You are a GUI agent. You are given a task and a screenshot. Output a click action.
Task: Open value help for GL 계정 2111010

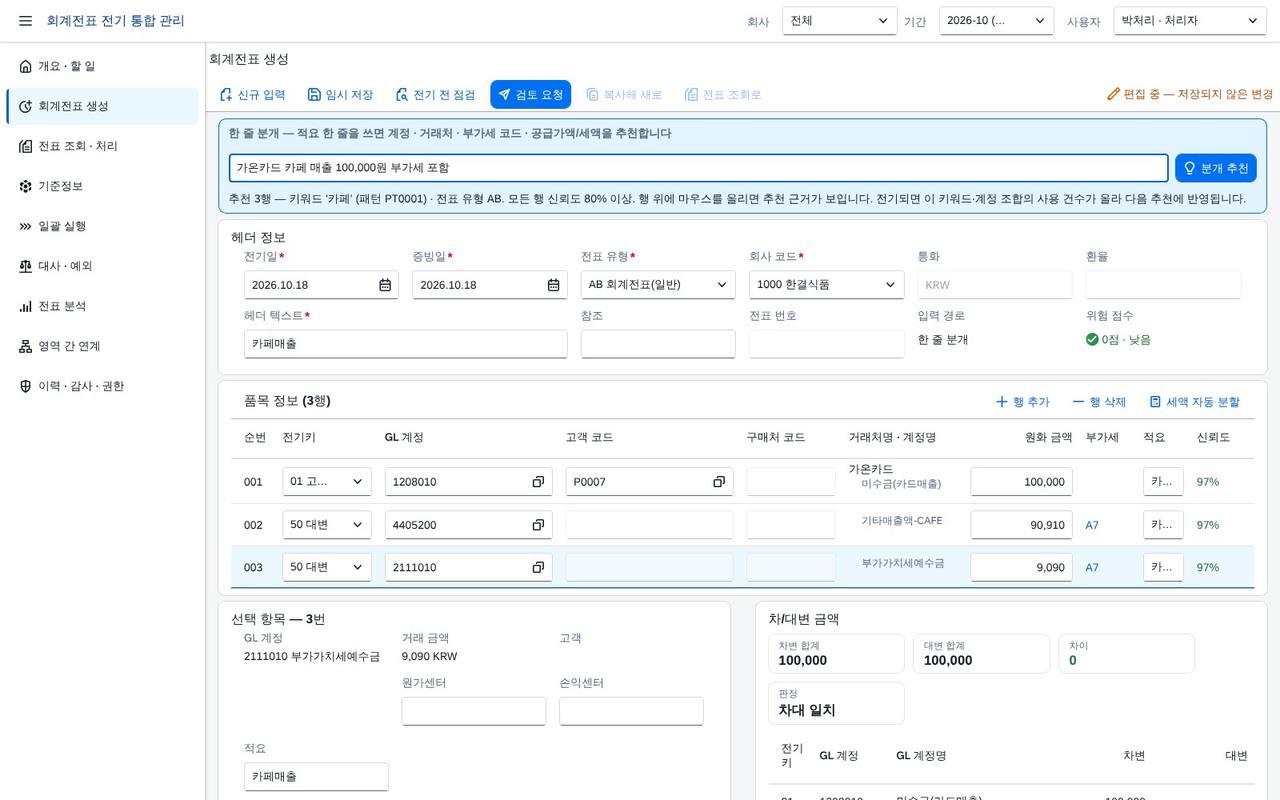[x=538, y=567]
